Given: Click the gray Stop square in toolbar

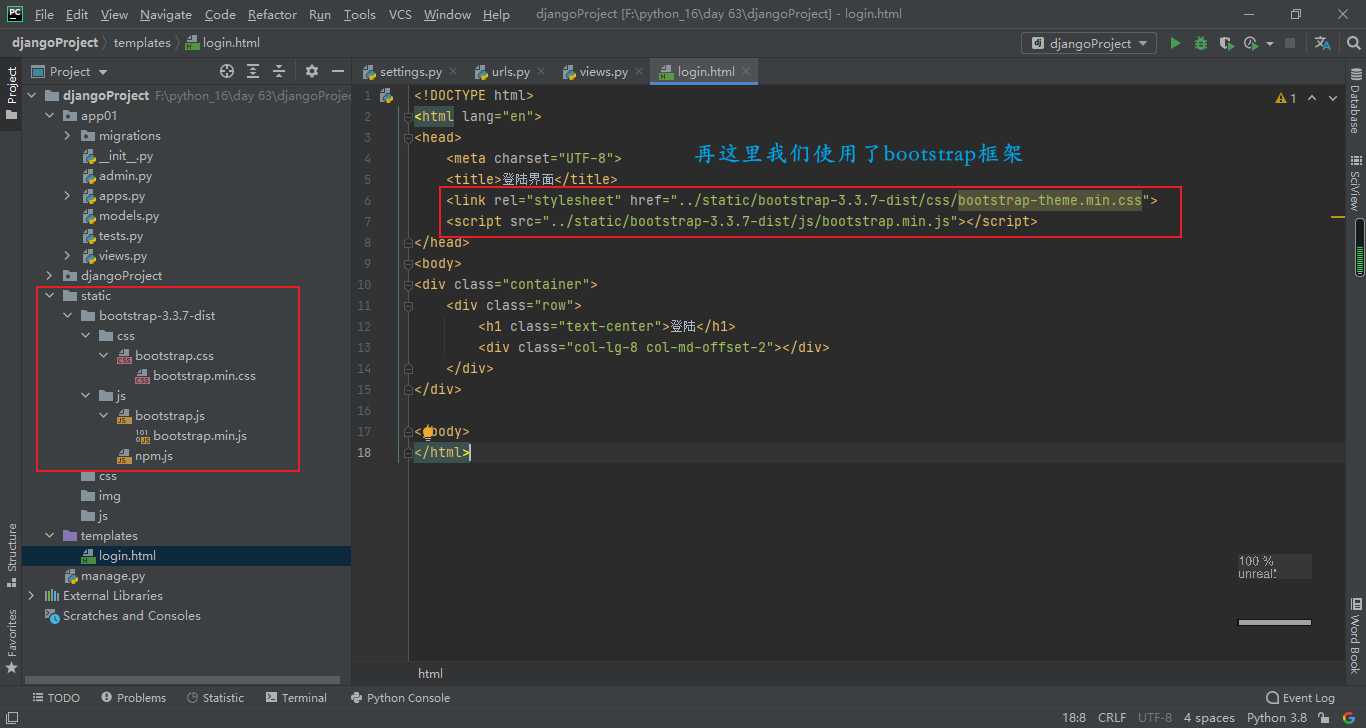Looking at the screenshot, I should pyautogui.click(x=1290, y=43).
